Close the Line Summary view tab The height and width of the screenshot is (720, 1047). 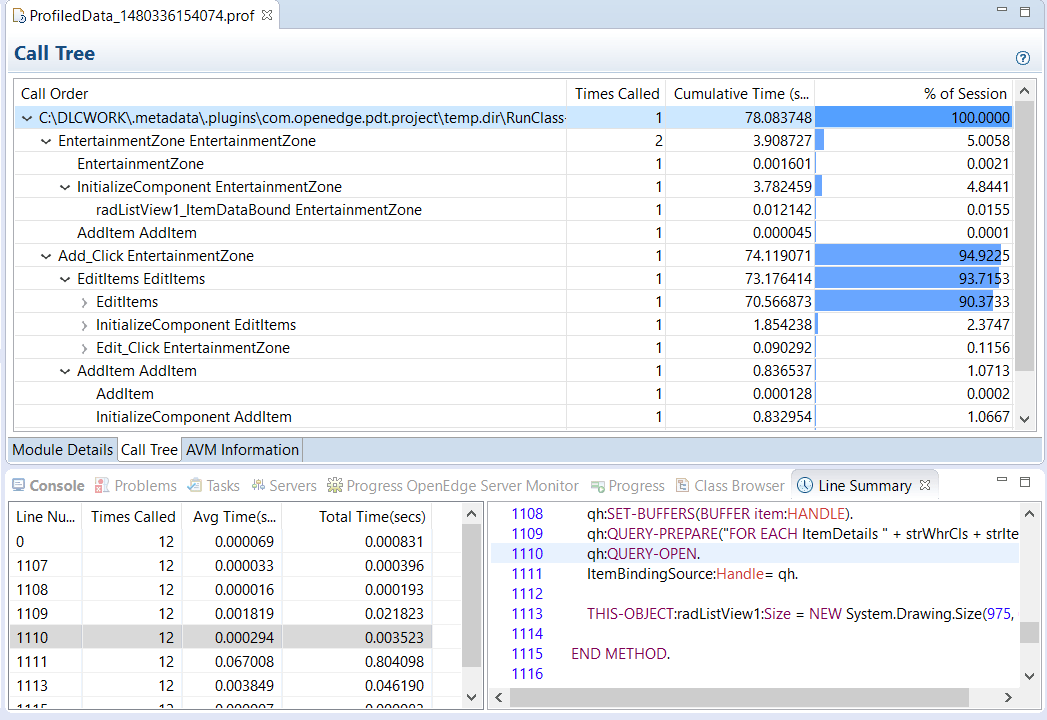[x=925, y=485]
